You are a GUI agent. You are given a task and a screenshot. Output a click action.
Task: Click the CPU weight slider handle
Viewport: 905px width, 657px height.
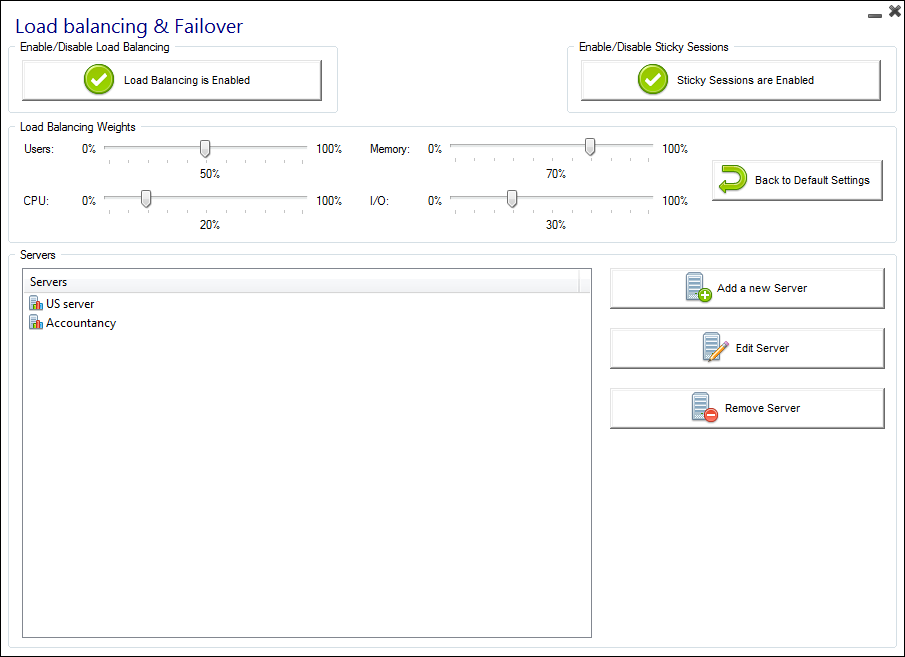146,200
